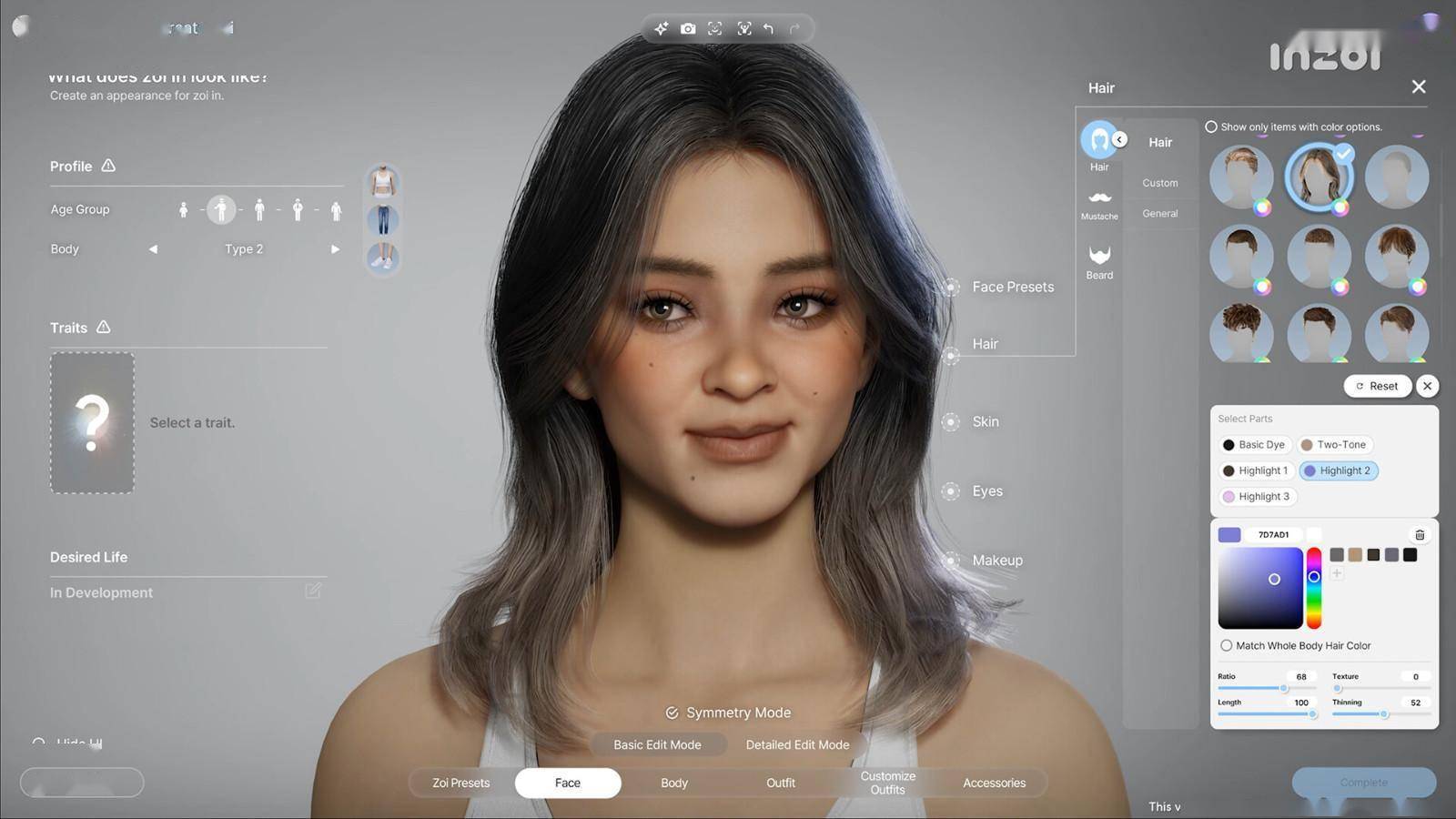Toggle Symmetry Mode checkbox
The height and width of the screenshot is (819, 1456).
672,713
